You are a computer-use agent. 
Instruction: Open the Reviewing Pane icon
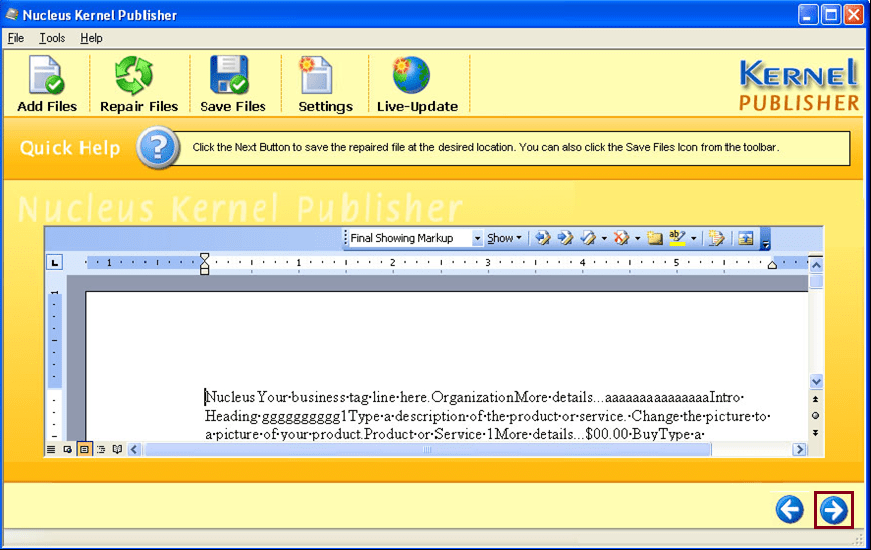click(x=745, y=238)
